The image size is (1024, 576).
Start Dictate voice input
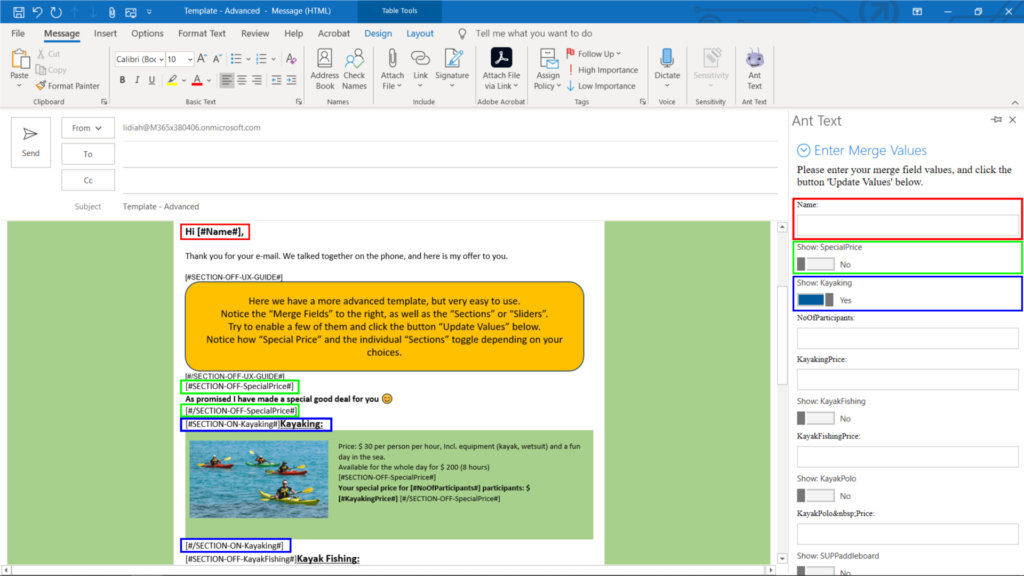[x=669, y=70]
